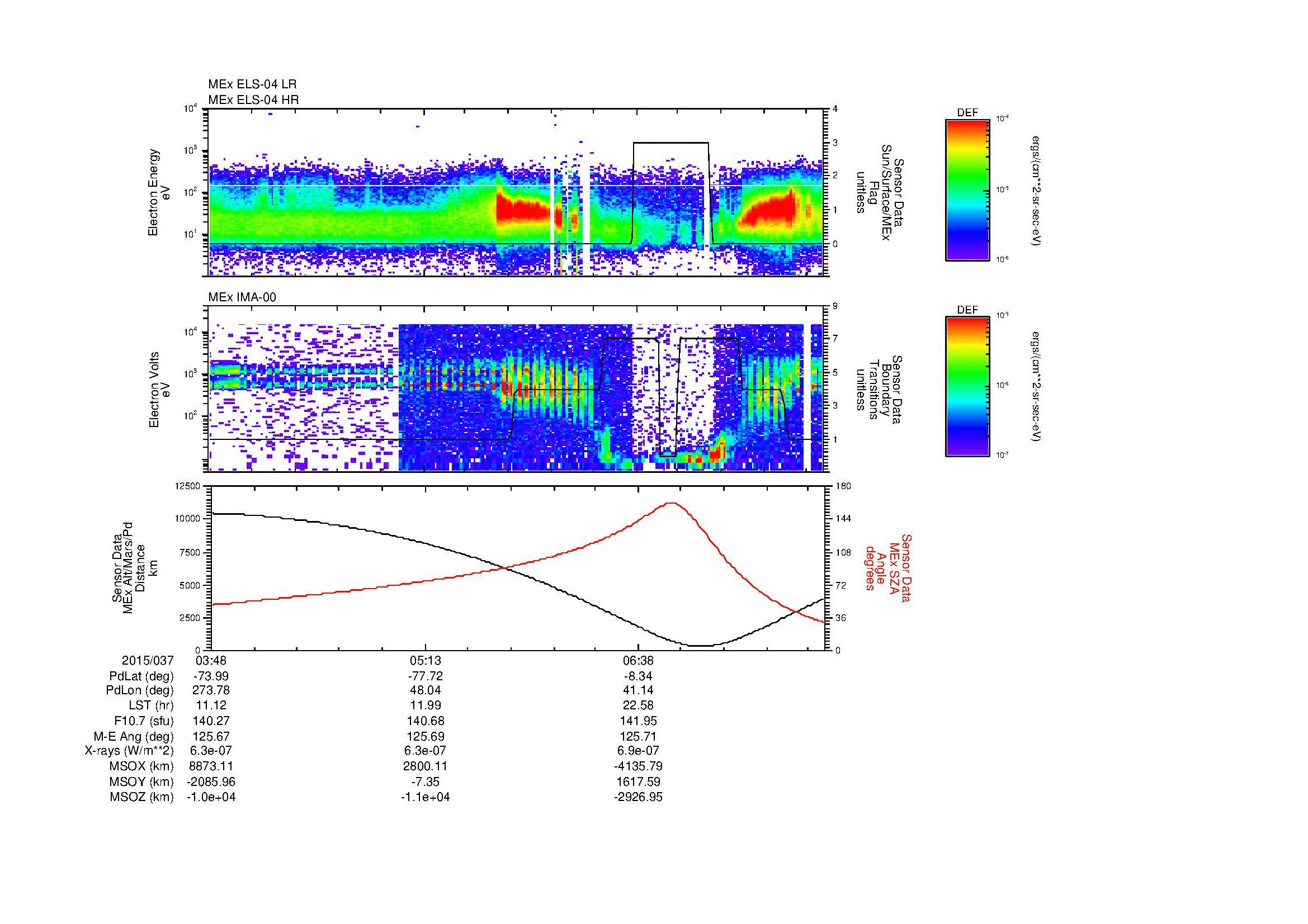Click the '2015/037' date label
The width and height of the screenshot is (1308, 924).
[x=148, y=660]
